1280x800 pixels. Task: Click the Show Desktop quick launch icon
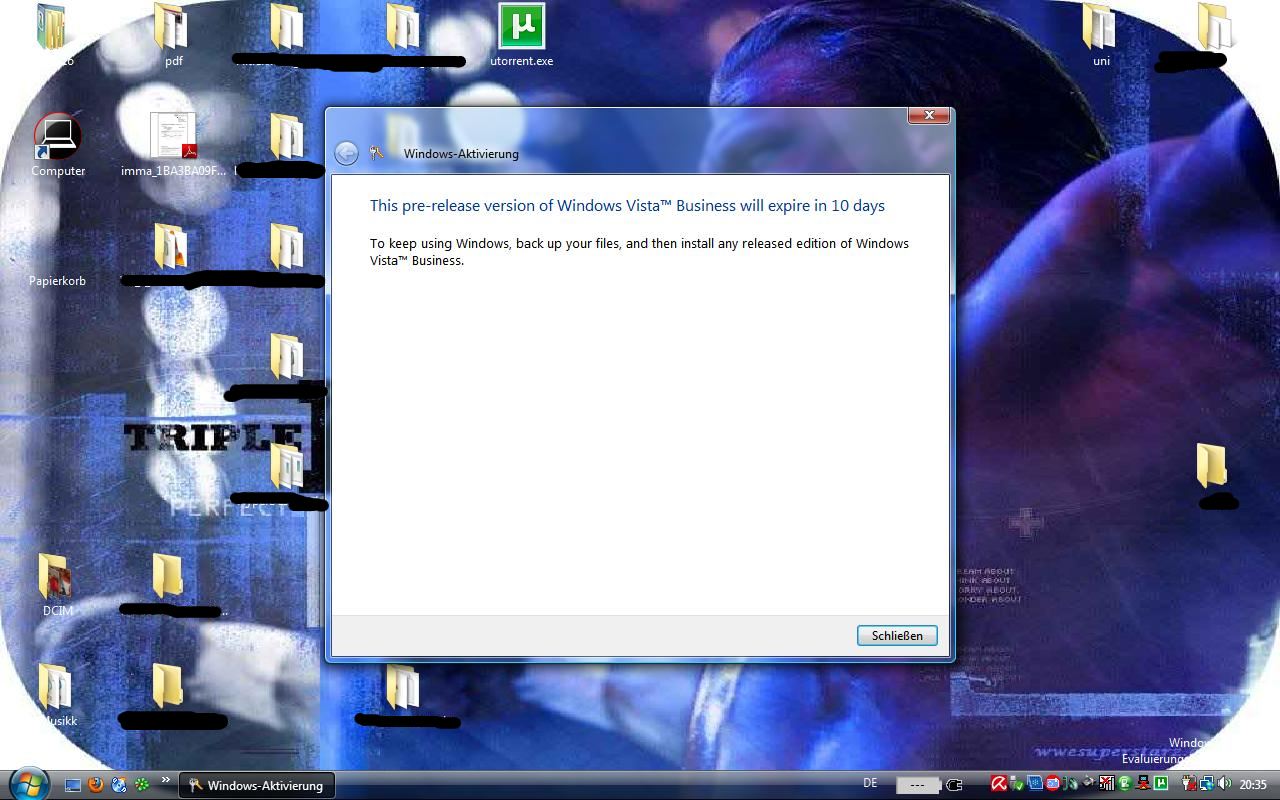73,785
